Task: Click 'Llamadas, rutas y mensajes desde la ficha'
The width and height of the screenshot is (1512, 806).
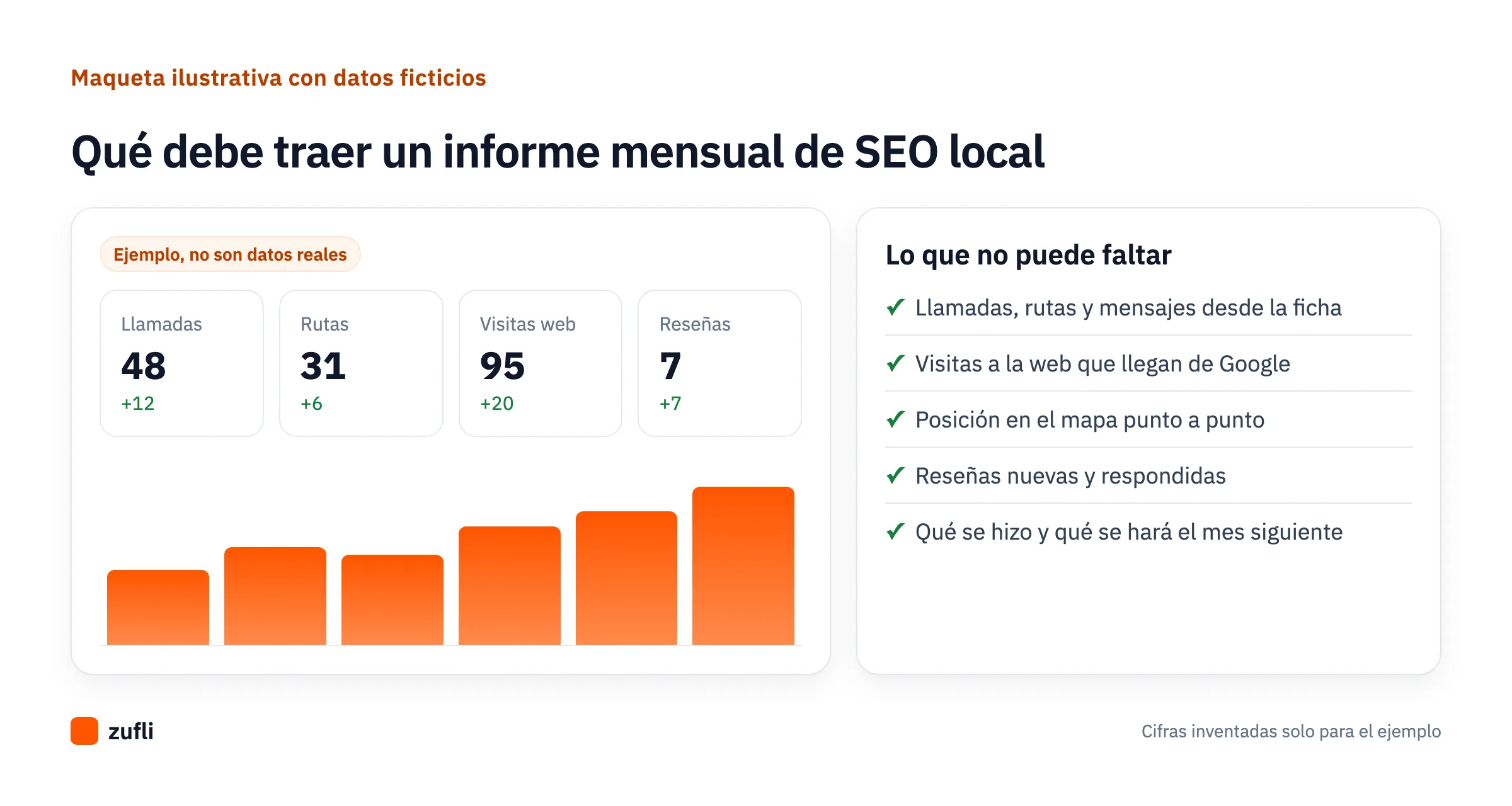Action: click(1128, 308)
